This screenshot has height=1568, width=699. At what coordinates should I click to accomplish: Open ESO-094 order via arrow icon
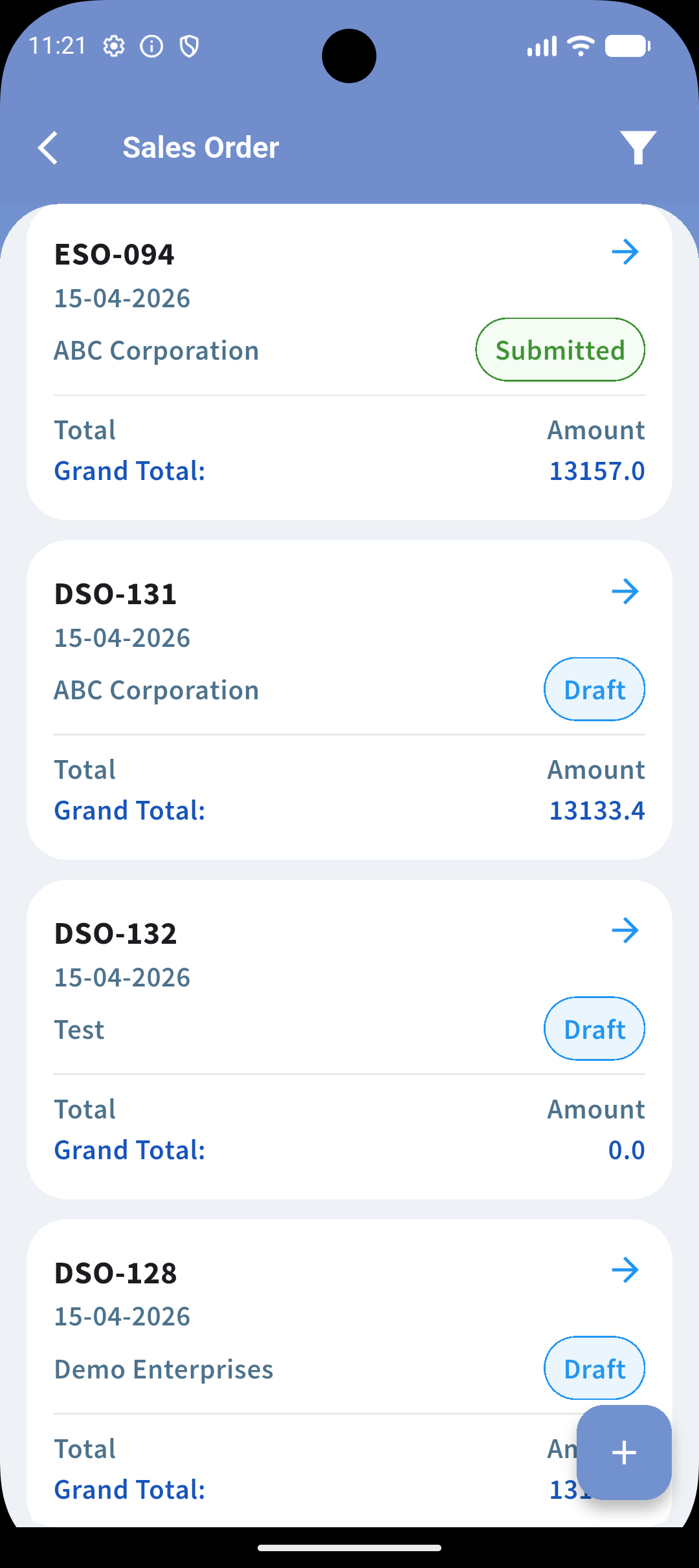625,252
